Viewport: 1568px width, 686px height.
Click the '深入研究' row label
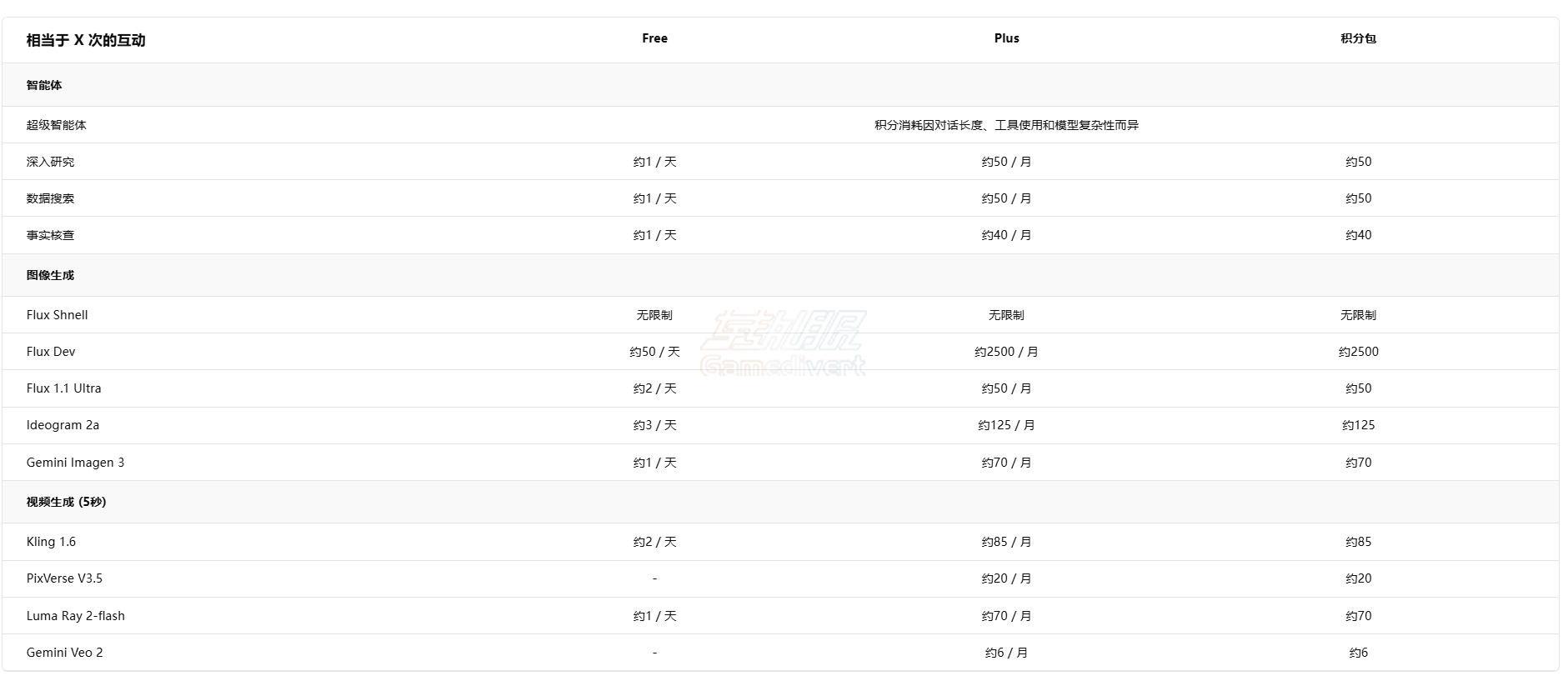pos(50,162)
